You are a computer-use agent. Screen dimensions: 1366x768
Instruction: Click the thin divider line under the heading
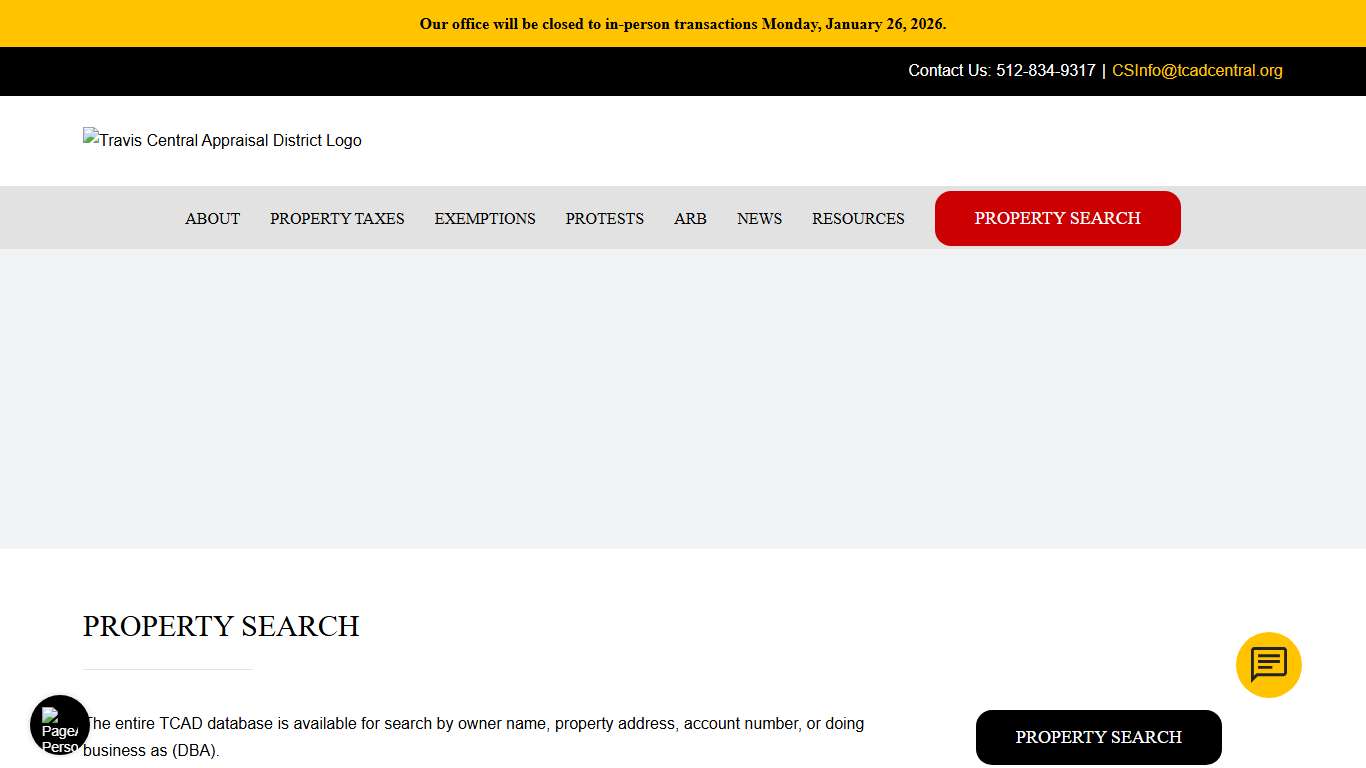[x=168, y=669]
